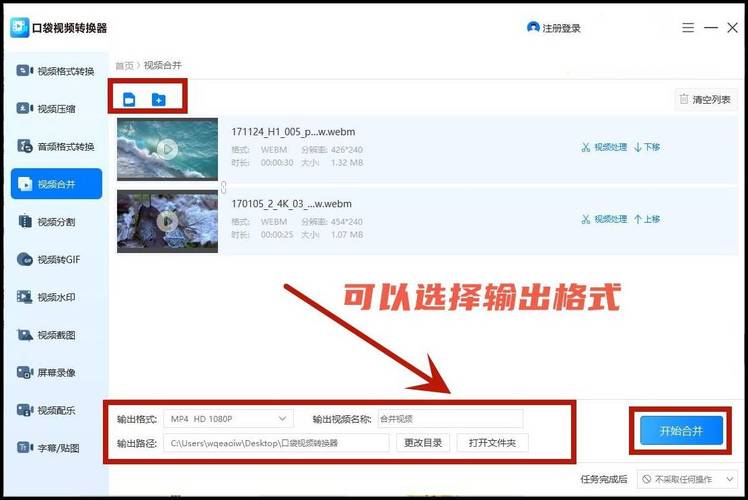Image resolution: width=748 pixels, height=500 pixels.
Task: Click 视频处理 for 170105_2_4K_03 video
Action: [604, 219]
